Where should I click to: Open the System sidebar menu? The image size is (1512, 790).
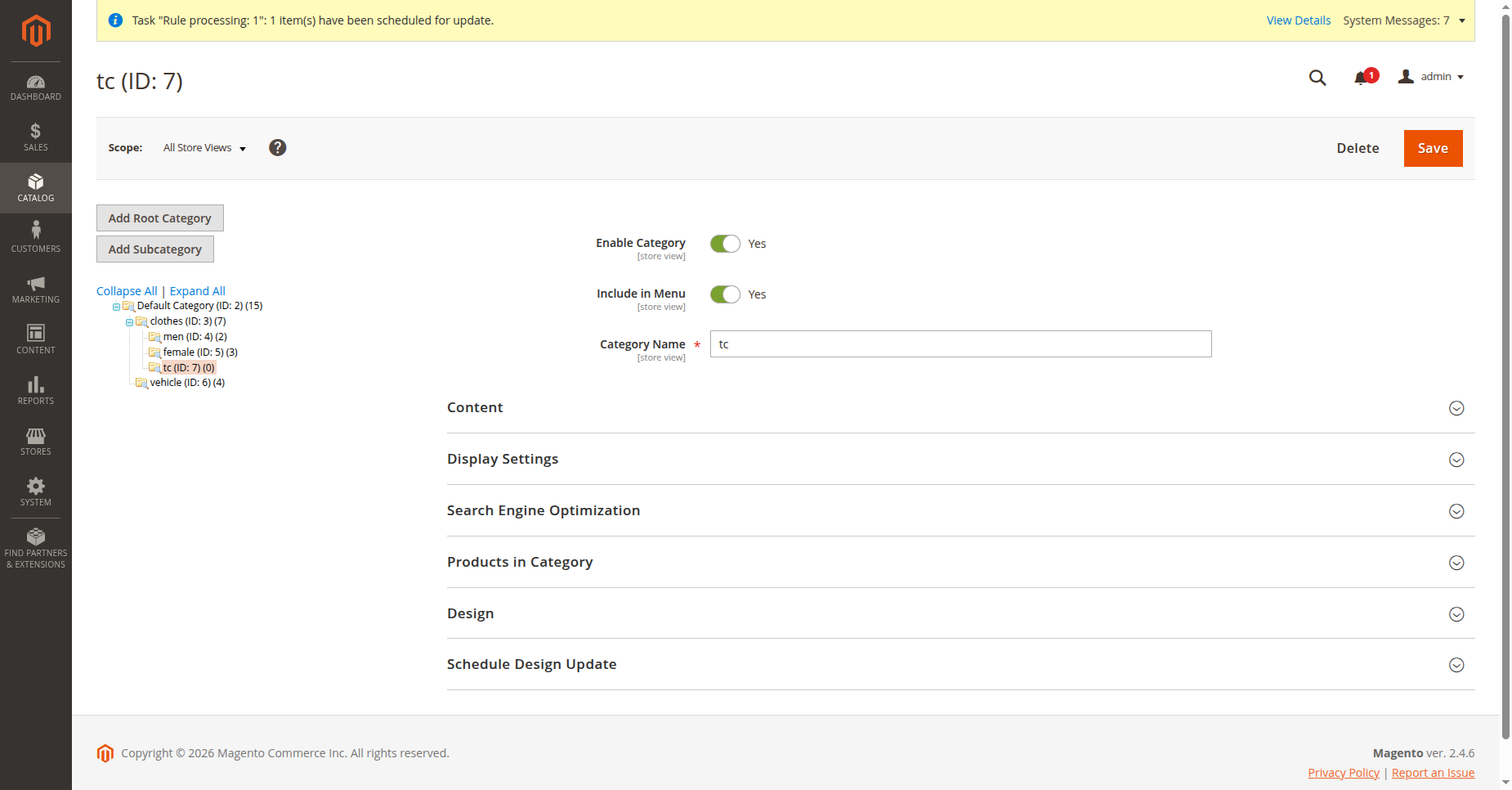tap(36, 492)
